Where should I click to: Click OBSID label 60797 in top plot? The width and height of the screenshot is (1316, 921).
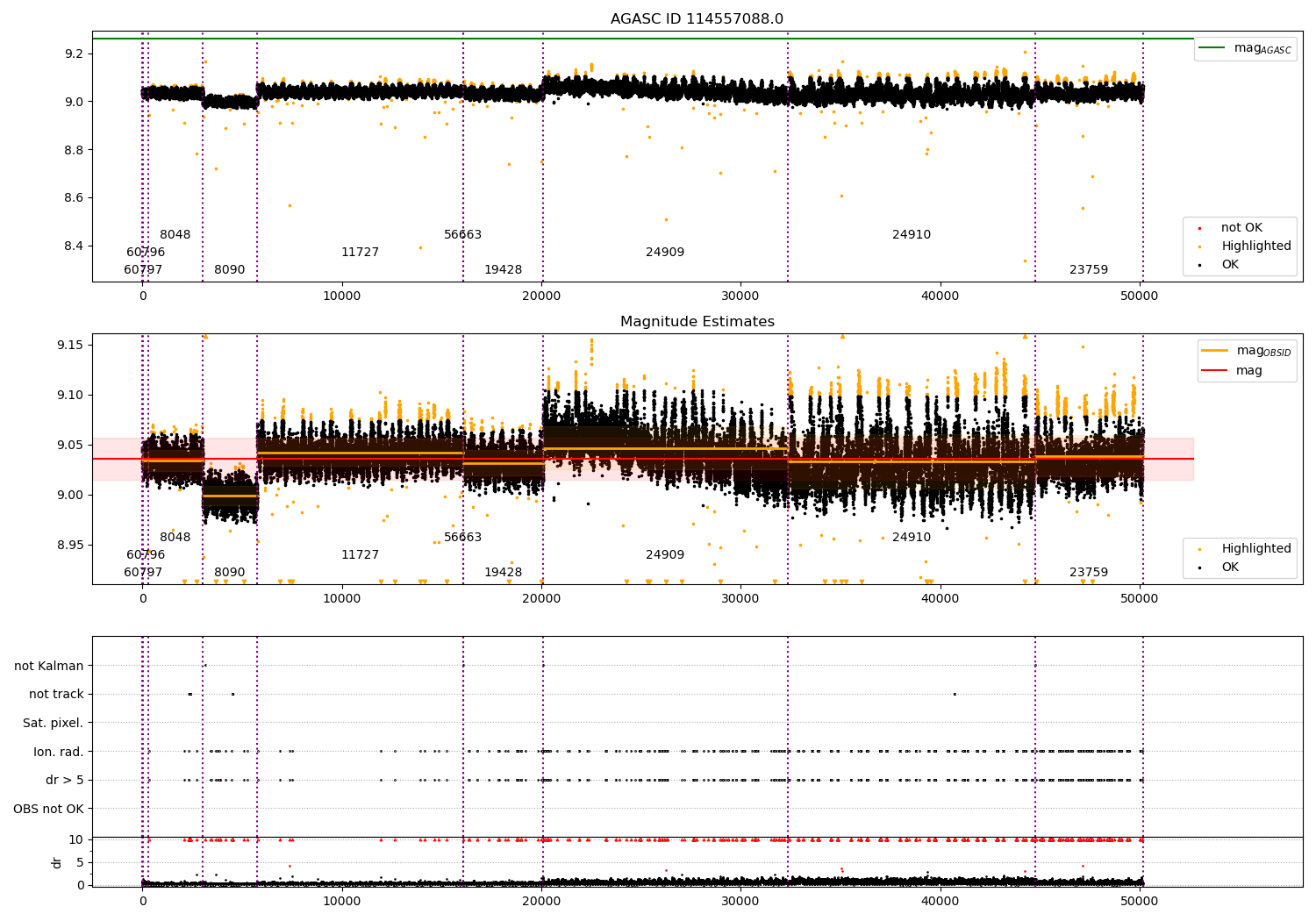(143, 270)
